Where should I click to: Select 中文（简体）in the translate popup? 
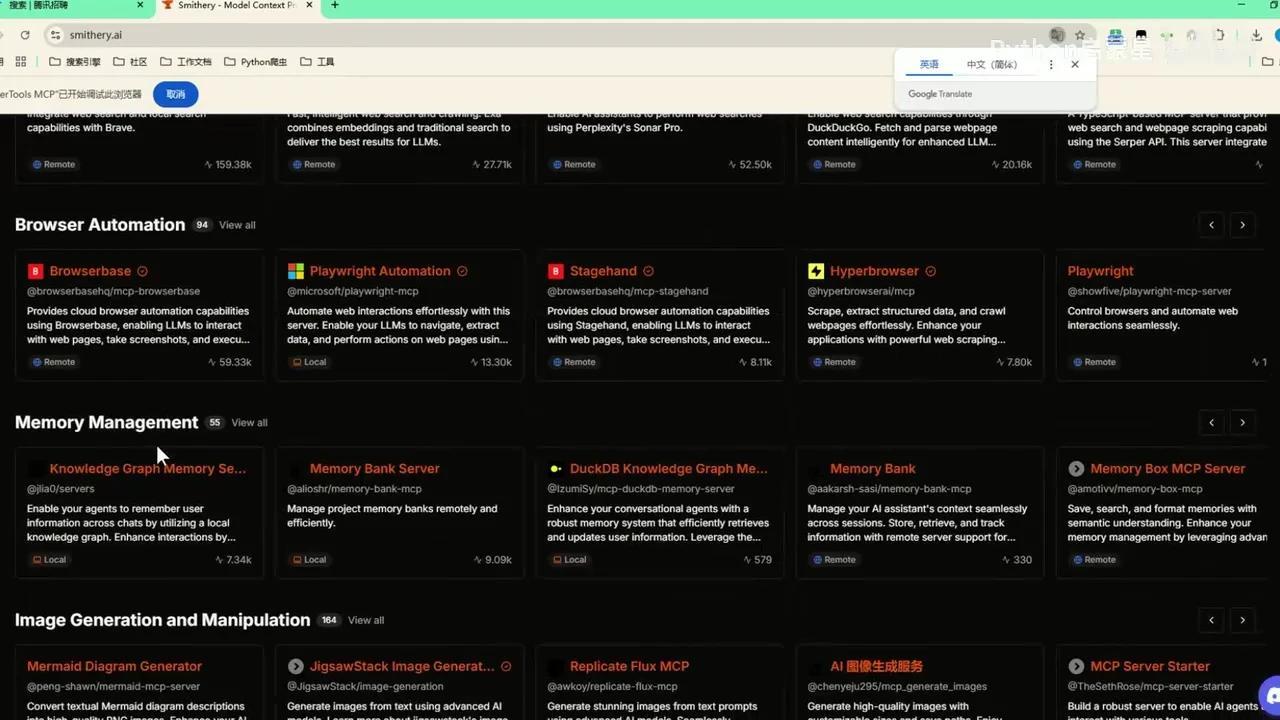pos(992,64)
